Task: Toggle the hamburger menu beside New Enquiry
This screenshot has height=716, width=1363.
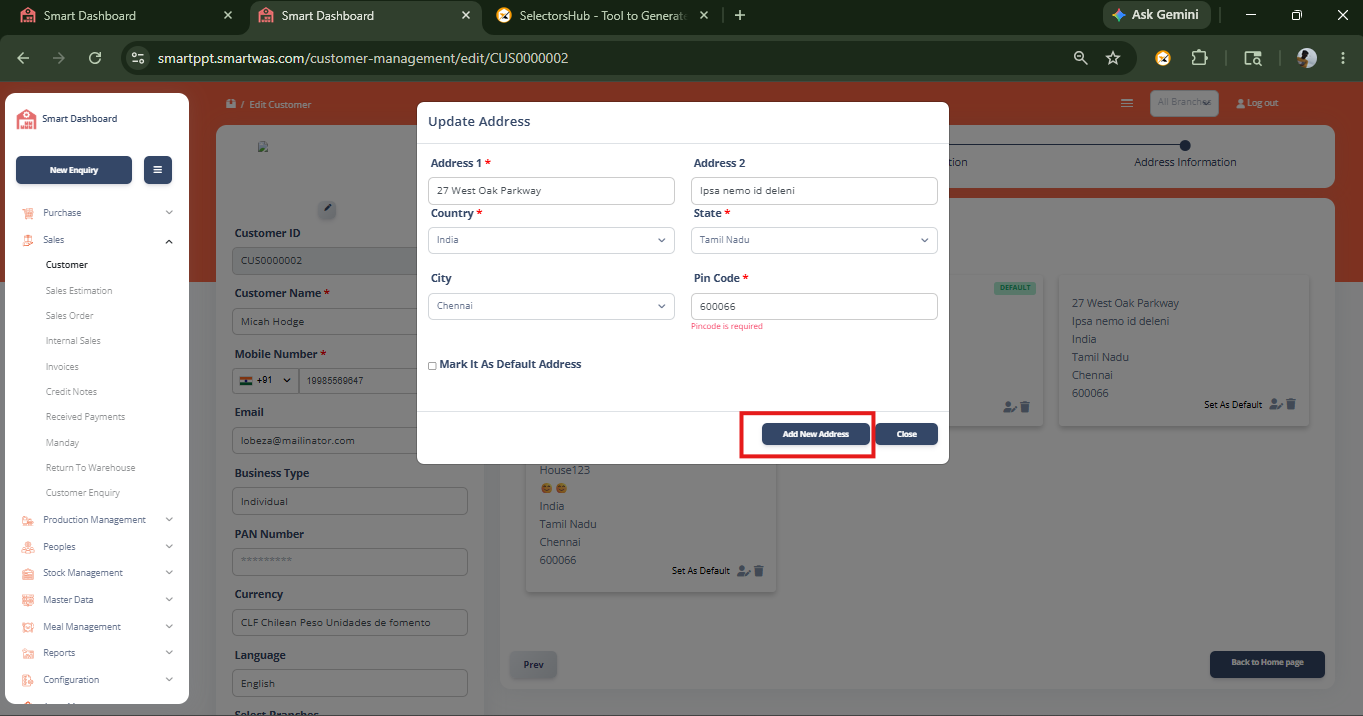Action: [x=158, y=170]
